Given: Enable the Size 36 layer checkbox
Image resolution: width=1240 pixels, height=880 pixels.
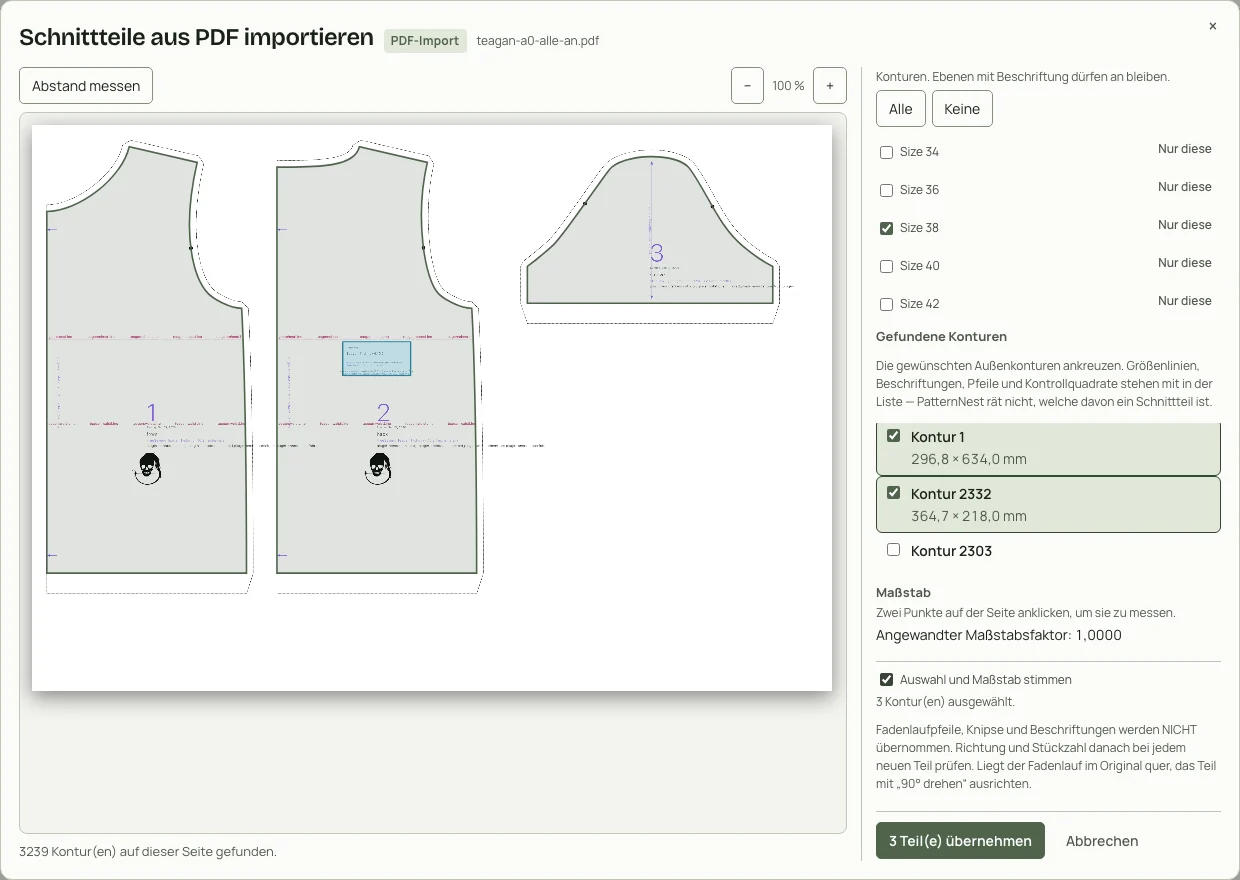Looking at the screenshot, I should pos(886,190).
